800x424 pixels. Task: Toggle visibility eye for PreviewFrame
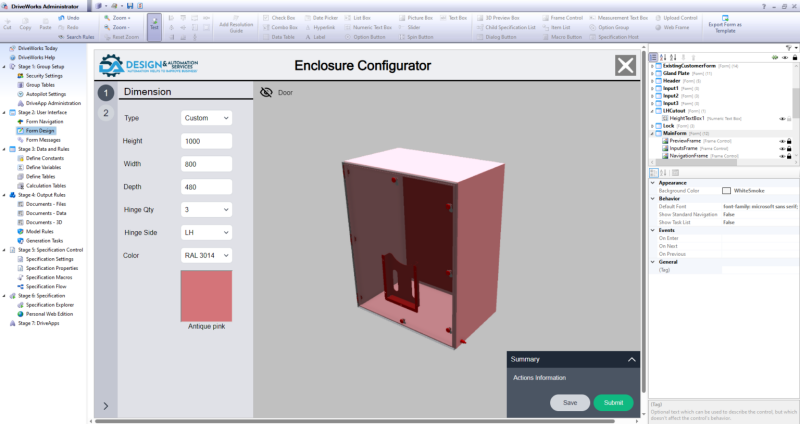click(782, 141)
